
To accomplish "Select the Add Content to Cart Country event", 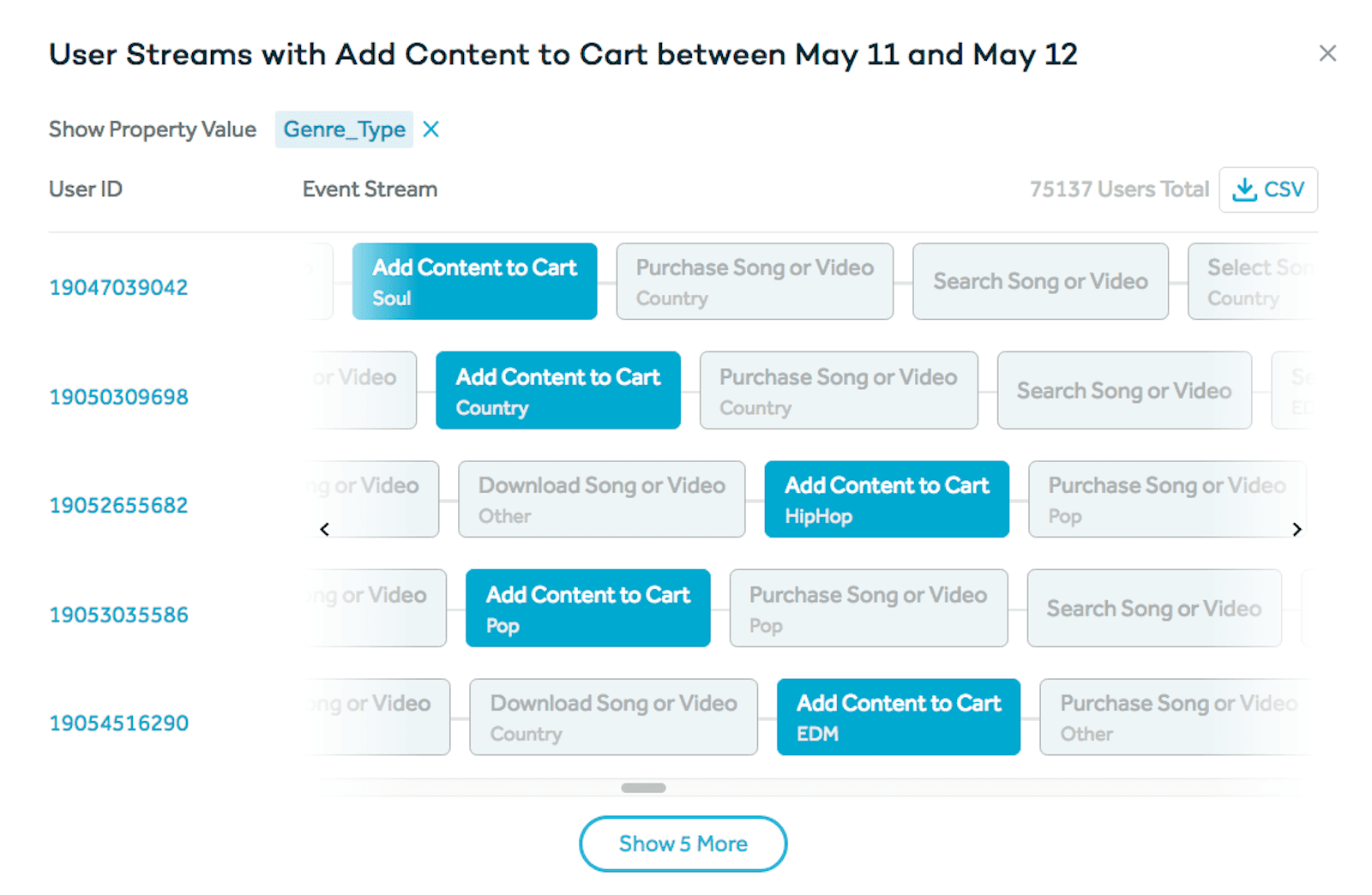I will pyautogui.click(x=557, y=391).
